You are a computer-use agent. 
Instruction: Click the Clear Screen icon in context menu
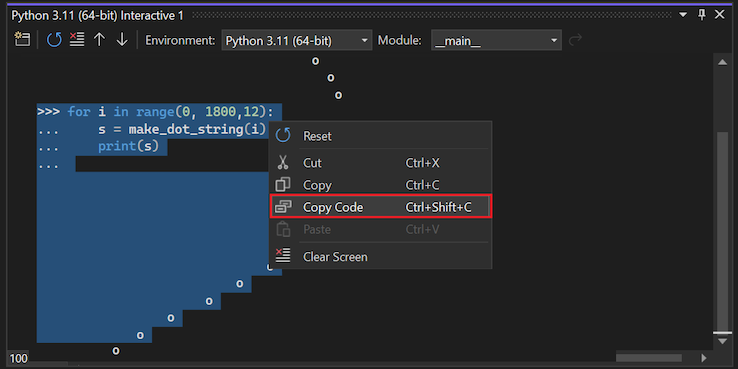pos(282,256)
